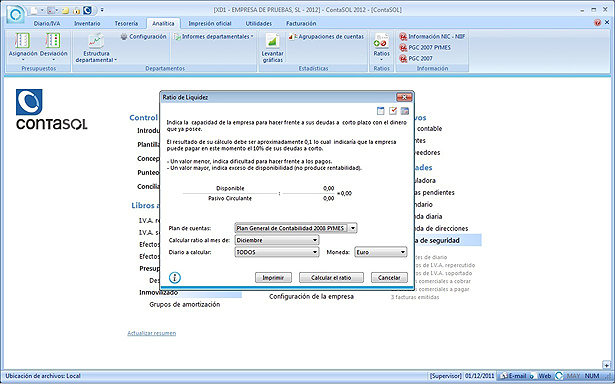
Task: Open the ContaSOL application orb menu
Action: [16, 15]
